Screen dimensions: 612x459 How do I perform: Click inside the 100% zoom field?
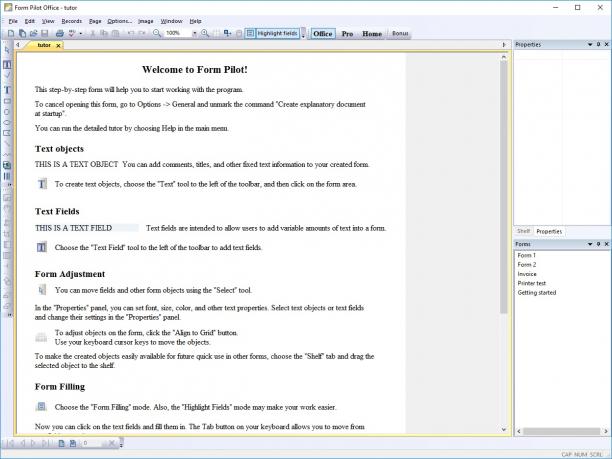178,34
